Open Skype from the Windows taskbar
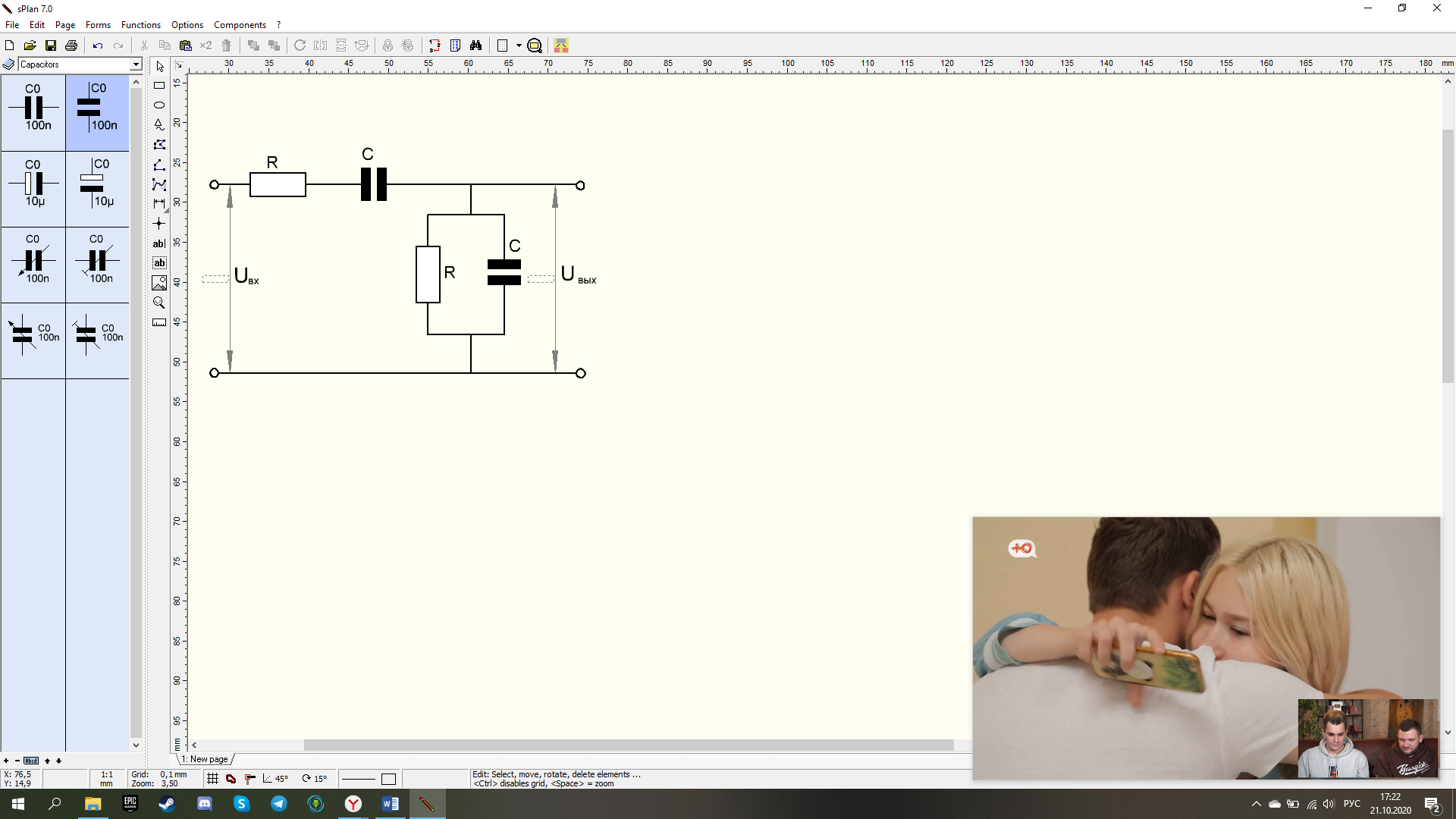Viewport: 1456px width, 819px height. coord(241,804)
